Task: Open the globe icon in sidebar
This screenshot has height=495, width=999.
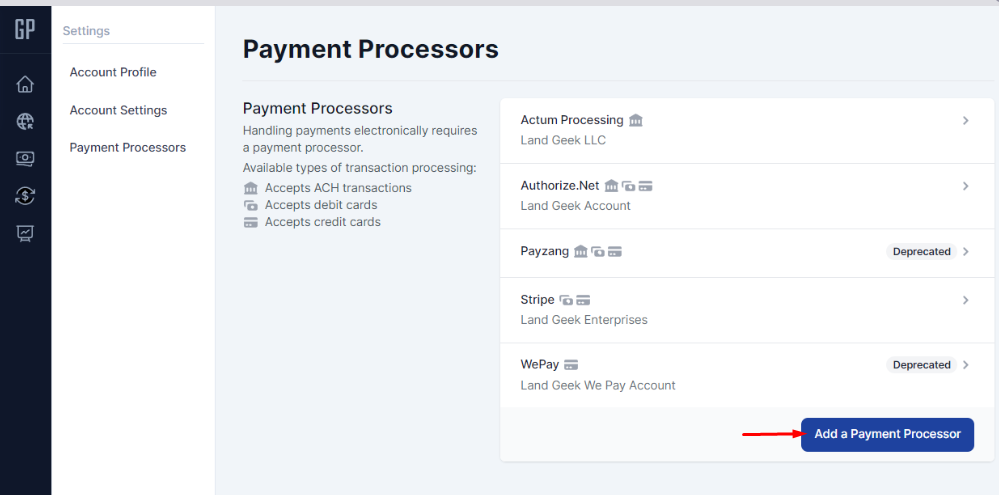Action: click(25, 121)
